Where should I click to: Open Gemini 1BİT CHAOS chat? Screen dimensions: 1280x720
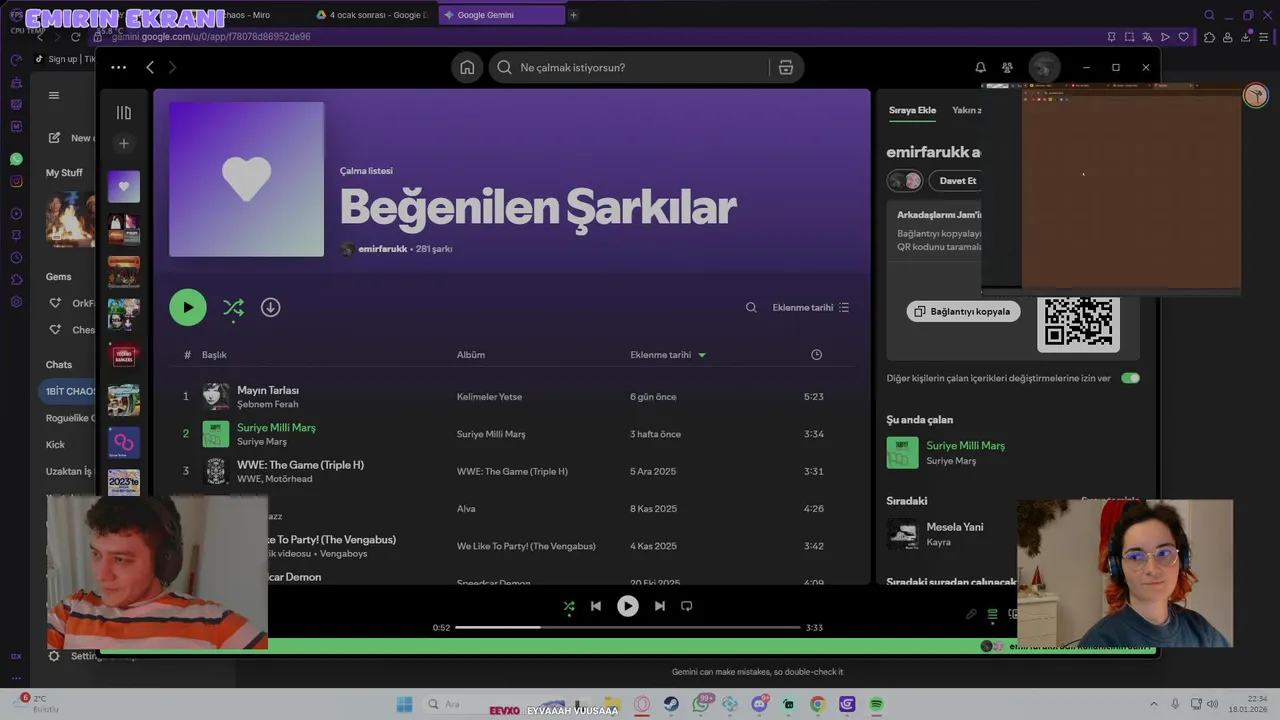[x=68, y=391]
